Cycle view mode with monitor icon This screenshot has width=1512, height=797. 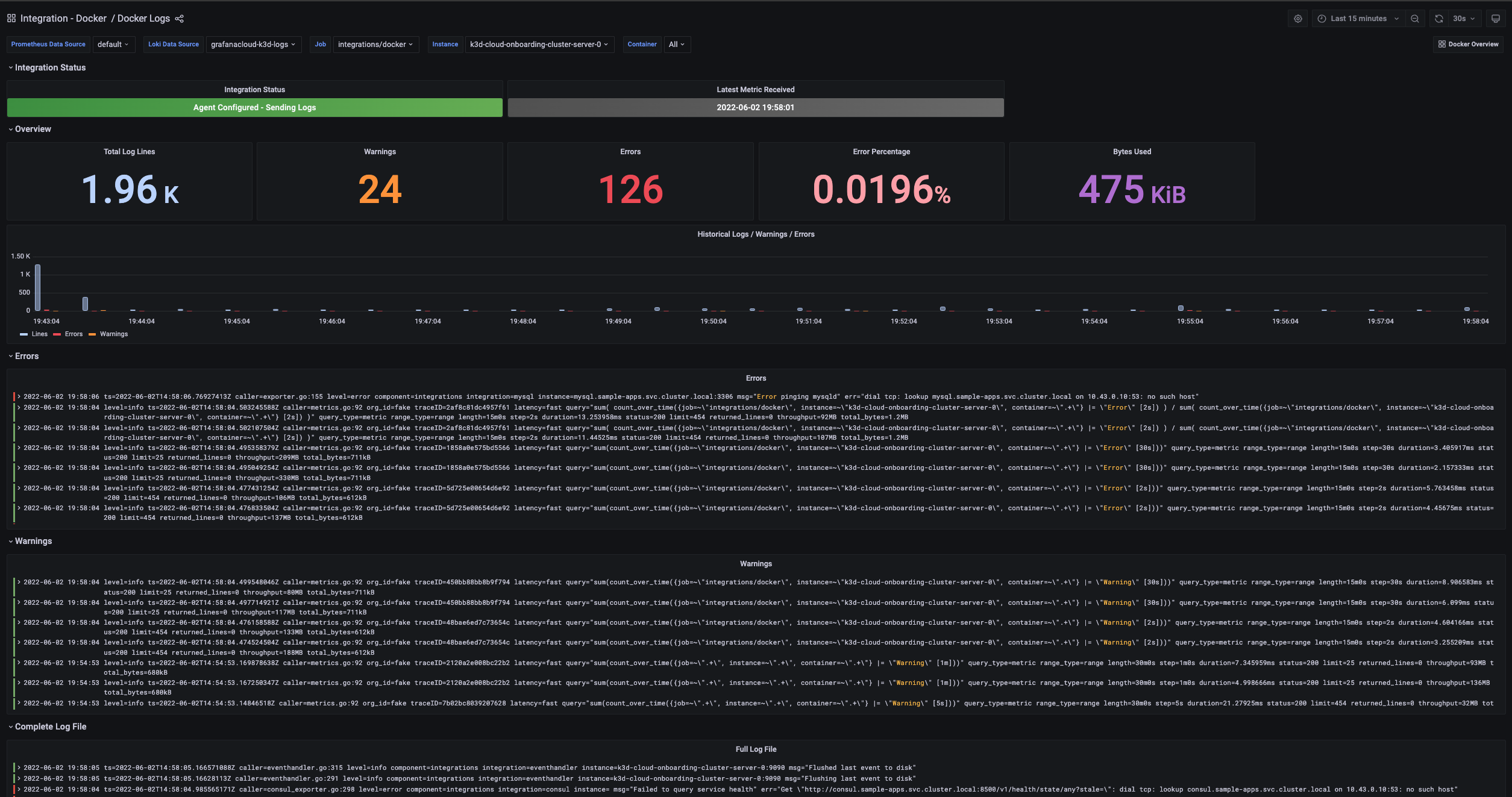tap(1495, 19)
